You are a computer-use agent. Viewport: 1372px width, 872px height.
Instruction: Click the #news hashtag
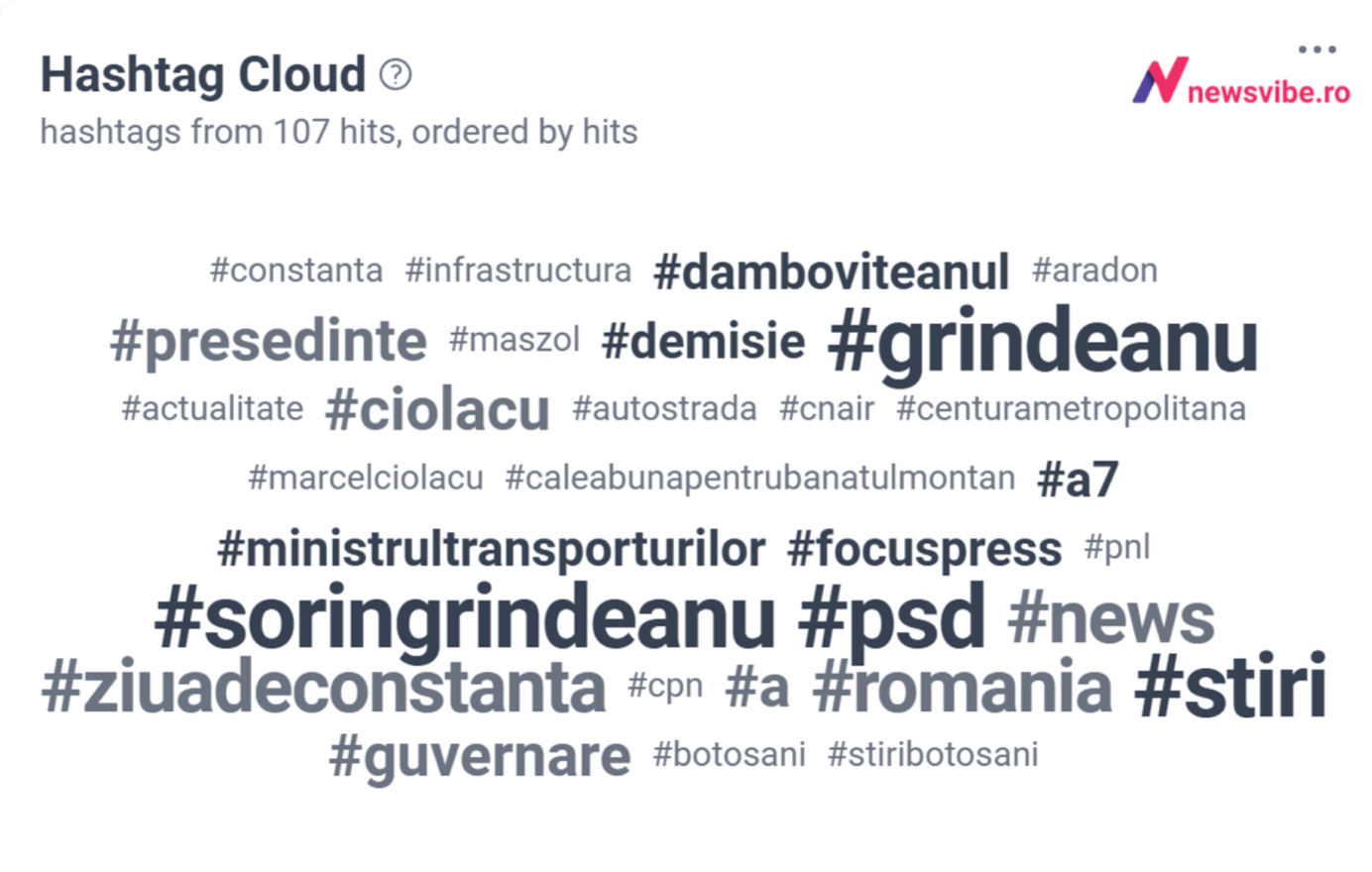click(x=1110, y=618)
